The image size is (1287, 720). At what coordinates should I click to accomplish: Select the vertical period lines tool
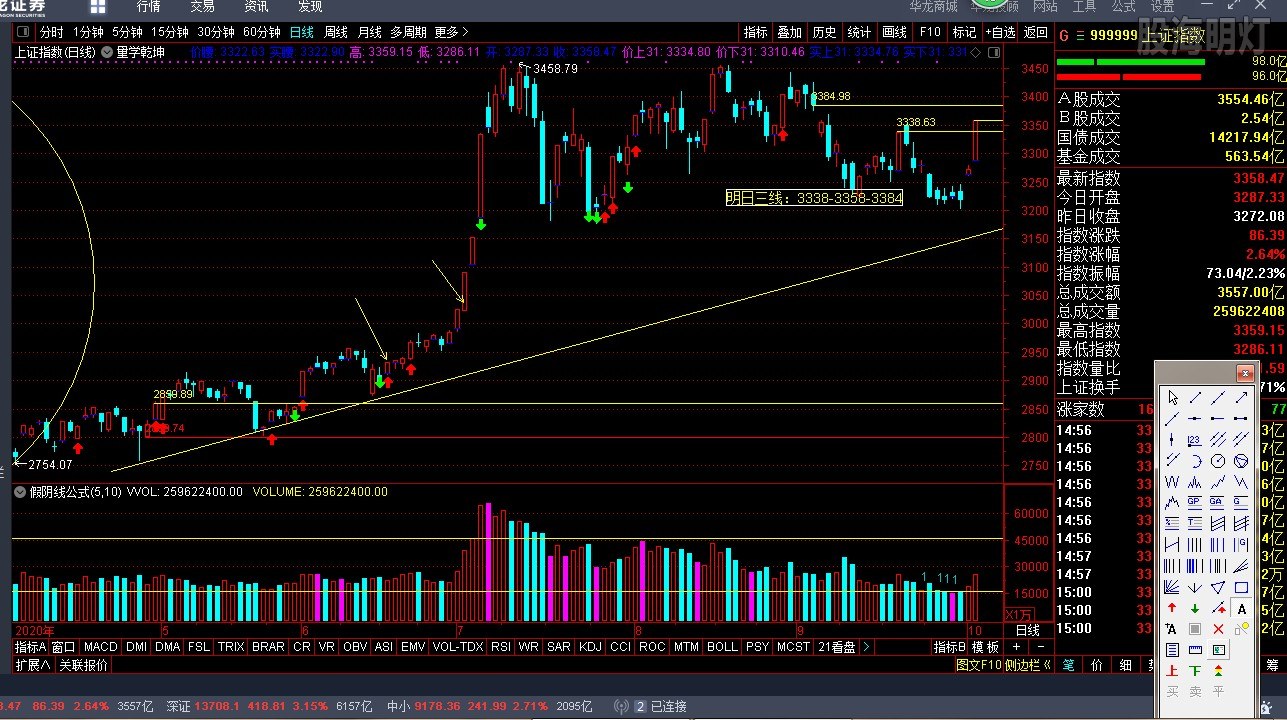[1195, 545]
